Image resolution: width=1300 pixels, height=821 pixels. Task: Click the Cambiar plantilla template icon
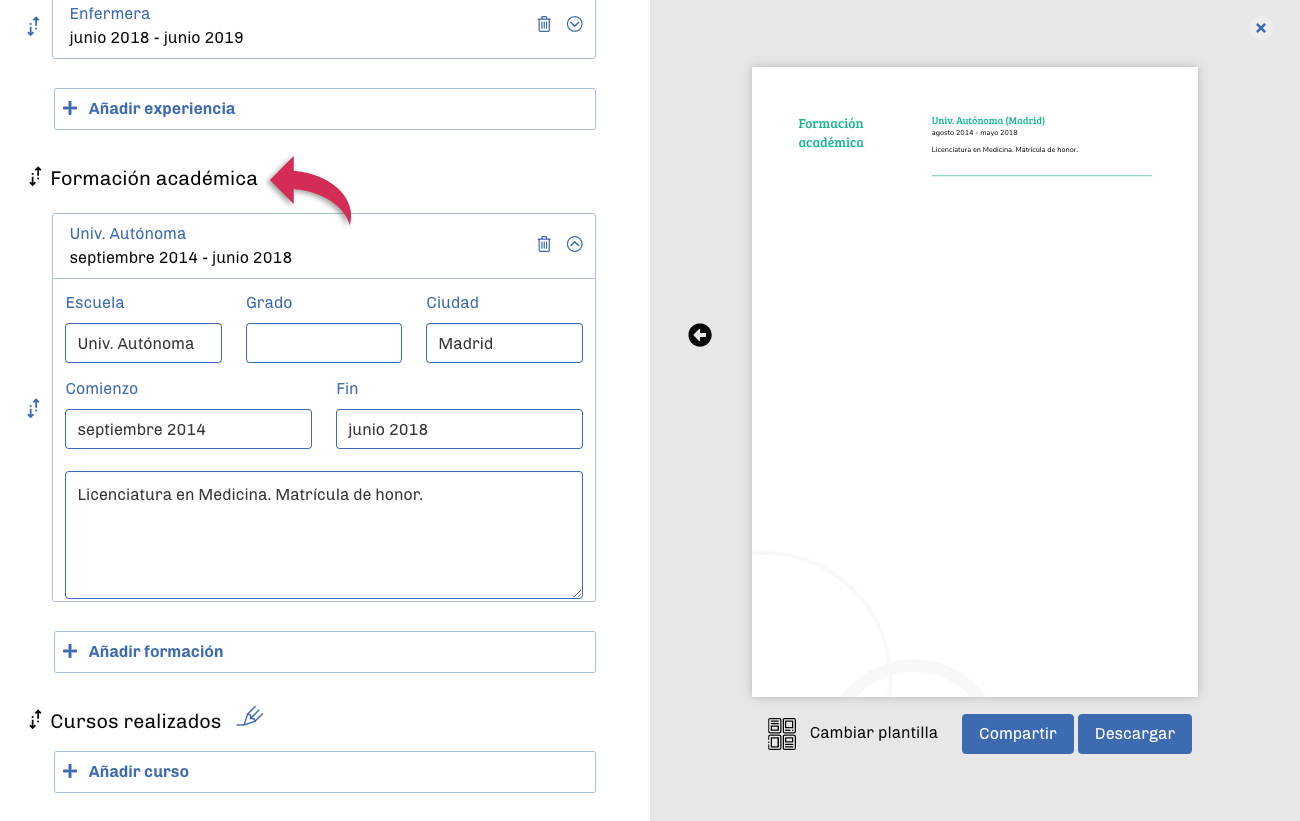point(782,734)
